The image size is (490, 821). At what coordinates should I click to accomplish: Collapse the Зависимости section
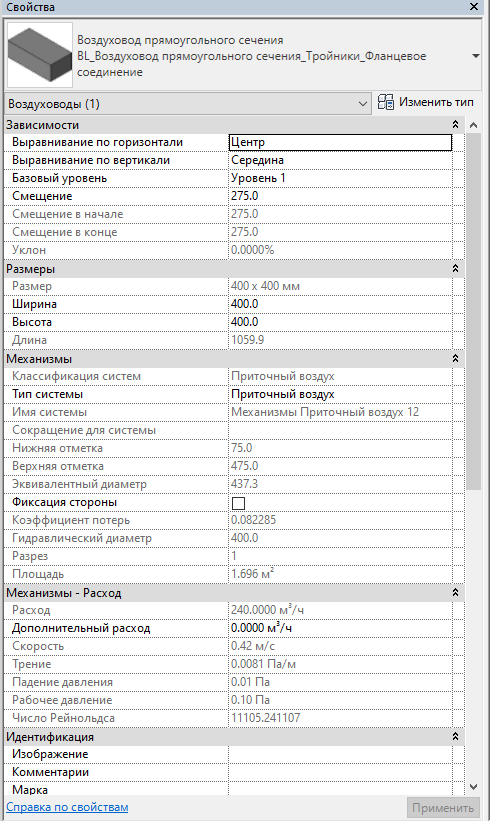pos(455,125)
